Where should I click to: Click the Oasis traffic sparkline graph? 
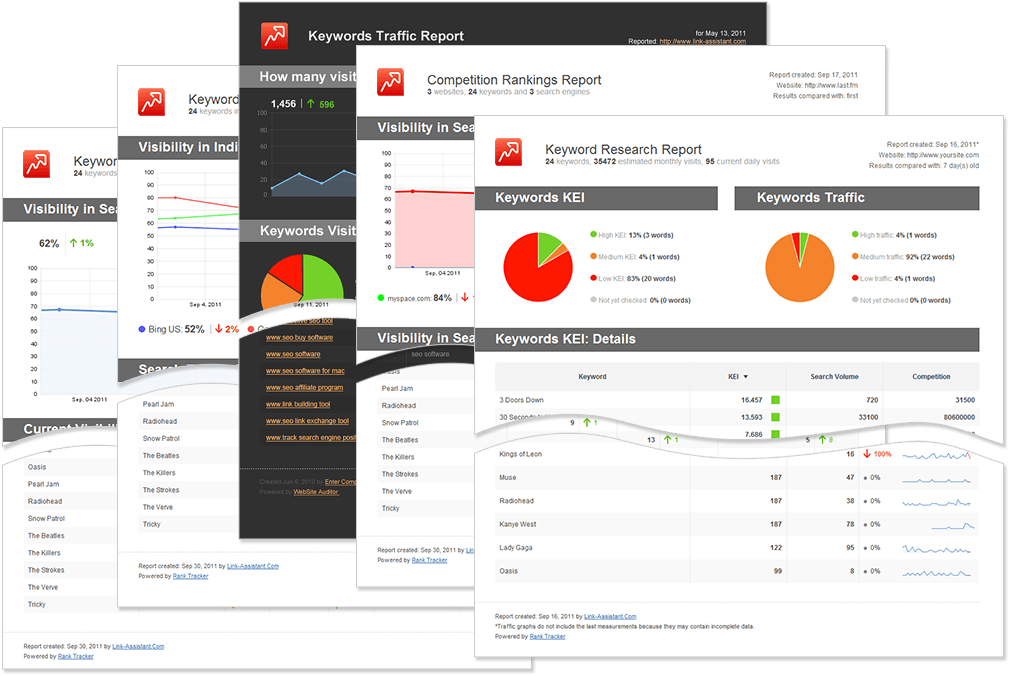pos(936,572)
